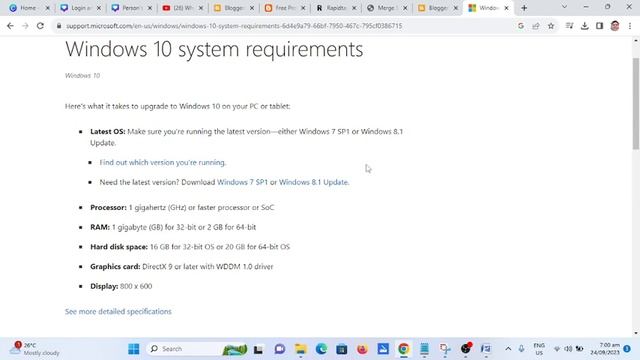The image size is (640, 360).
Task: Click the scrollbar down arrow
Action: [x=636, y=333]
